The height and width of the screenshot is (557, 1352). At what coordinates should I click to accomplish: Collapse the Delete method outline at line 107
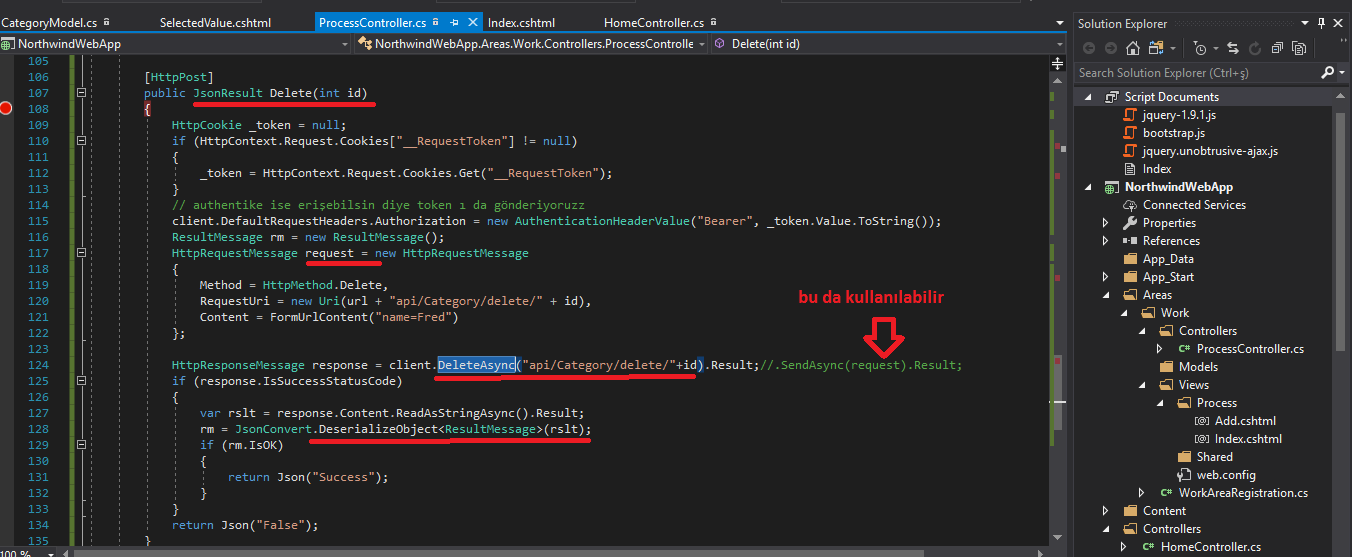coord(81,93)
